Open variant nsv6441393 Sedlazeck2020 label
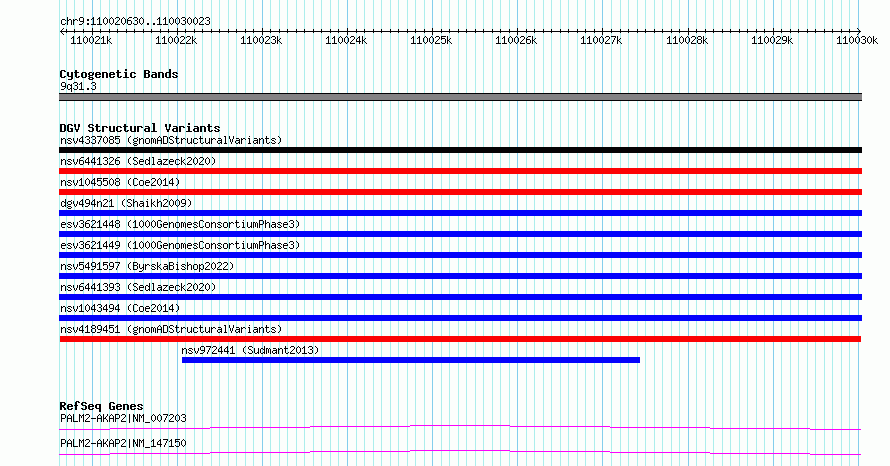The height and width of the screenshot is (466, 890). [138, 287]
